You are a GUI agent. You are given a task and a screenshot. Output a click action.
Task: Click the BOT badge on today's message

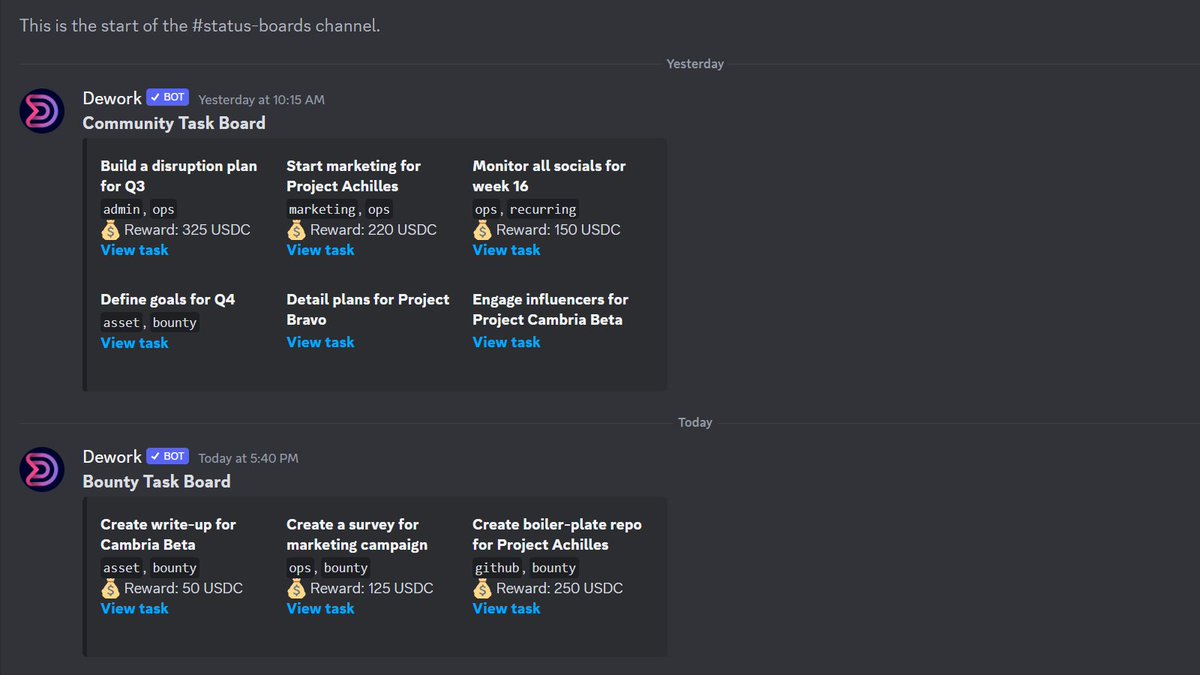167,456
